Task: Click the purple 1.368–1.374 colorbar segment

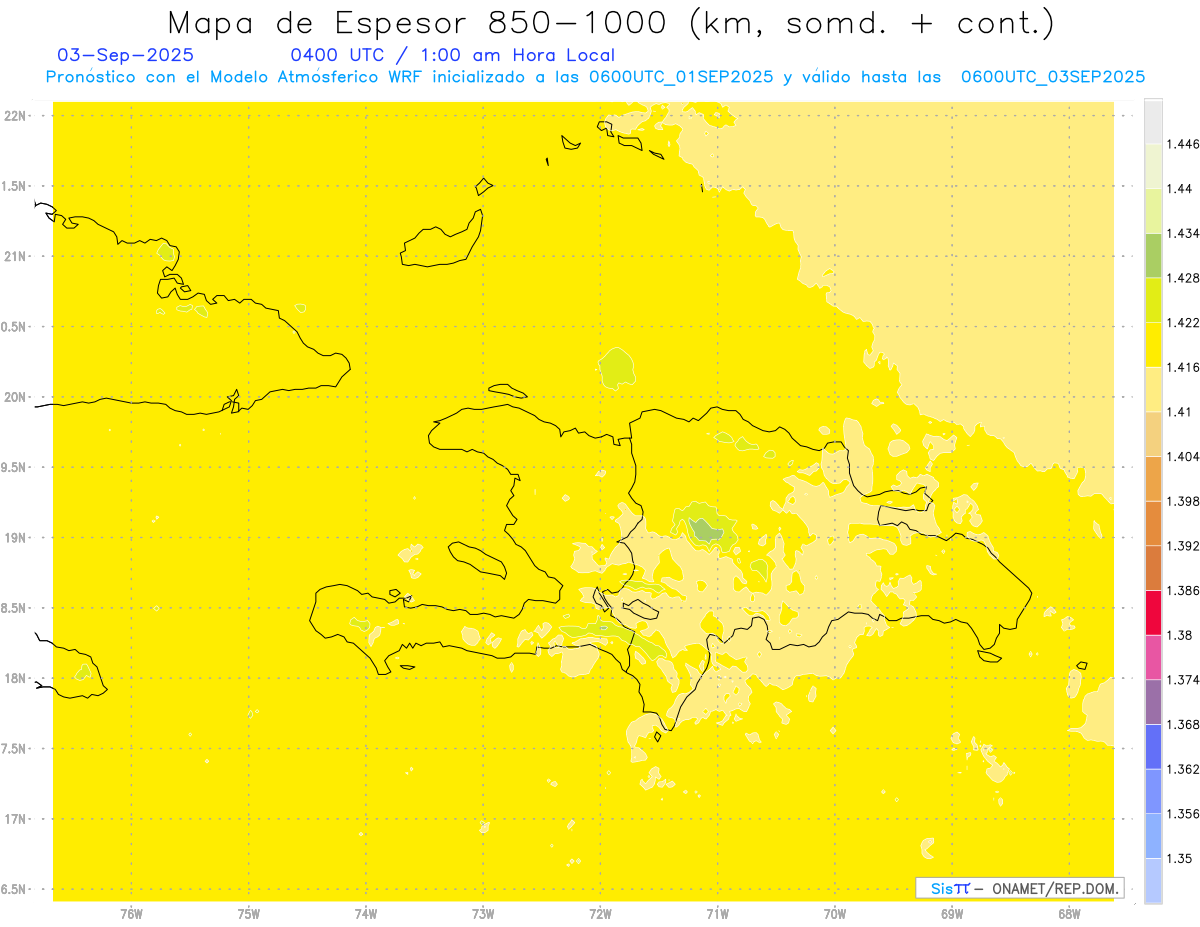Action: coord(1153,702)
